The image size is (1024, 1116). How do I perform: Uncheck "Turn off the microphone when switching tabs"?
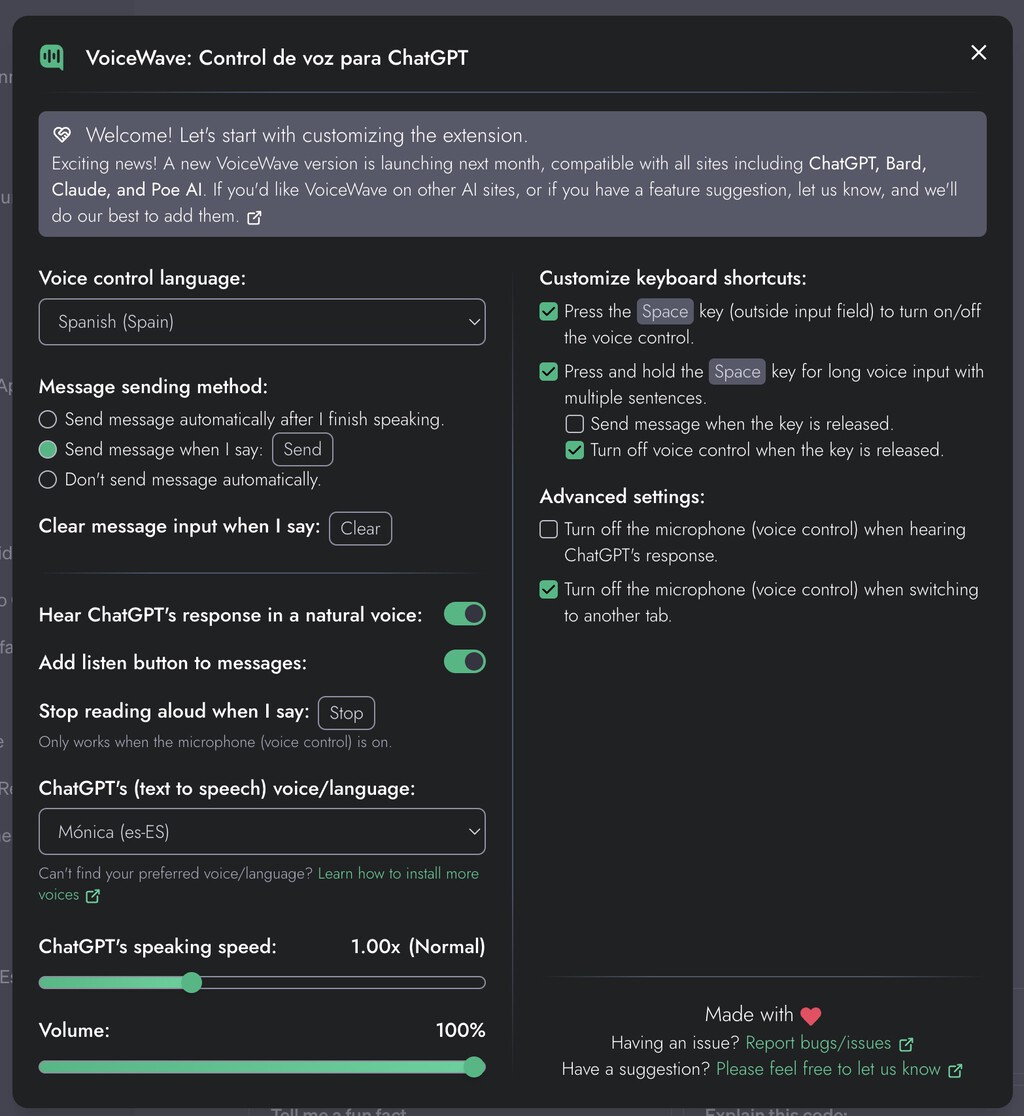[548, 589]
